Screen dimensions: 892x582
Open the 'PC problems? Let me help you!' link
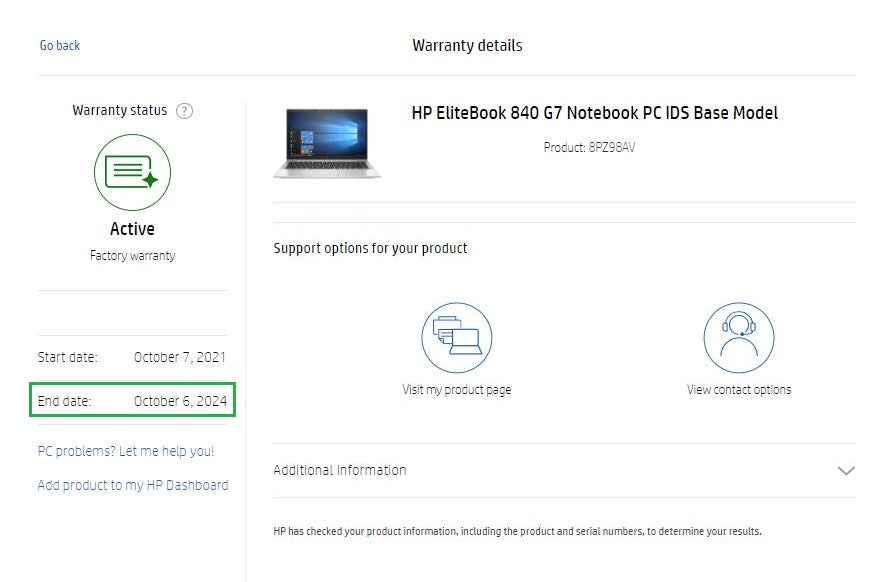(x=126, y=451)
